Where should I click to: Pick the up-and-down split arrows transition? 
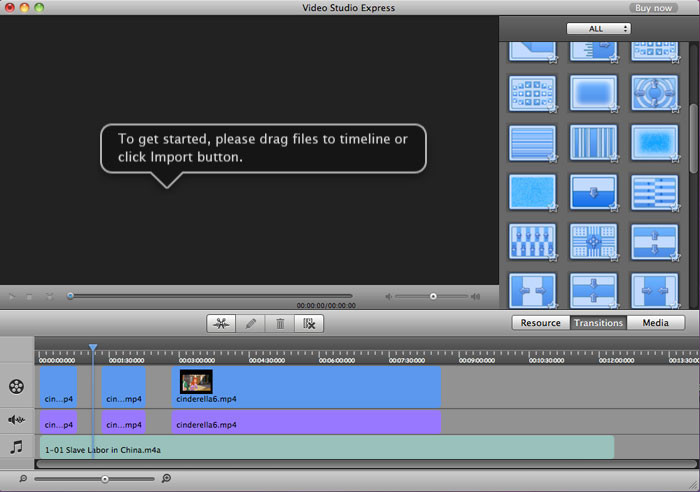pos(654,242)
